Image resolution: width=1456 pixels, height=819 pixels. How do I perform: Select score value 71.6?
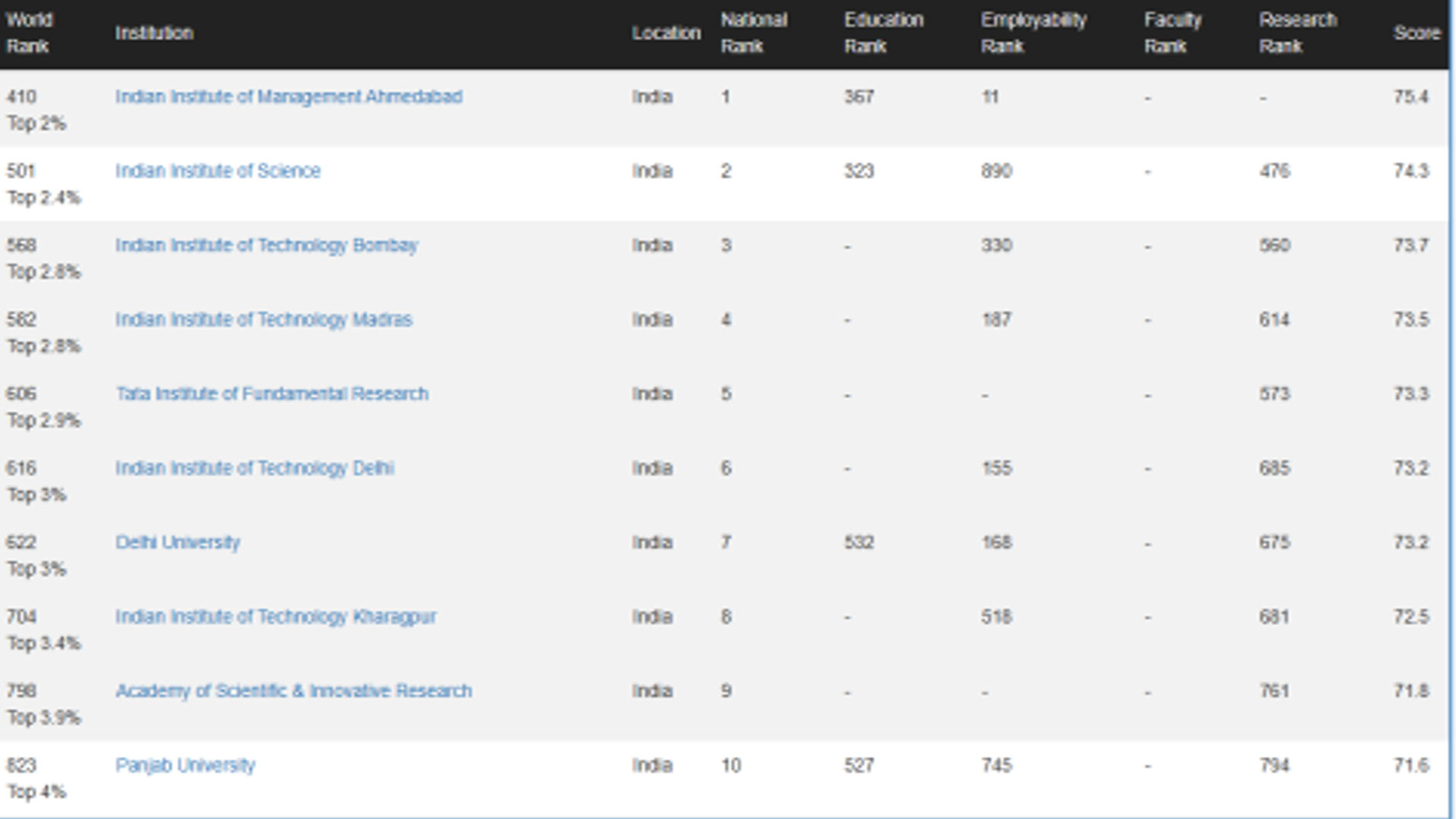1411,766
